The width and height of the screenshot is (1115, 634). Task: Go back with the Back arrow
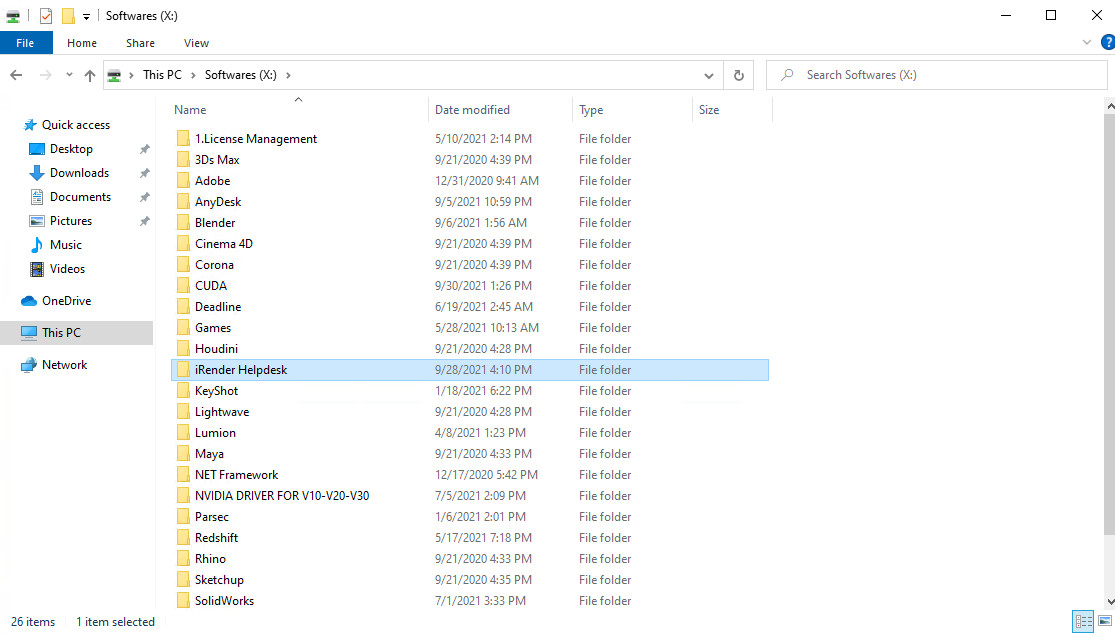(x=16, y=75)
